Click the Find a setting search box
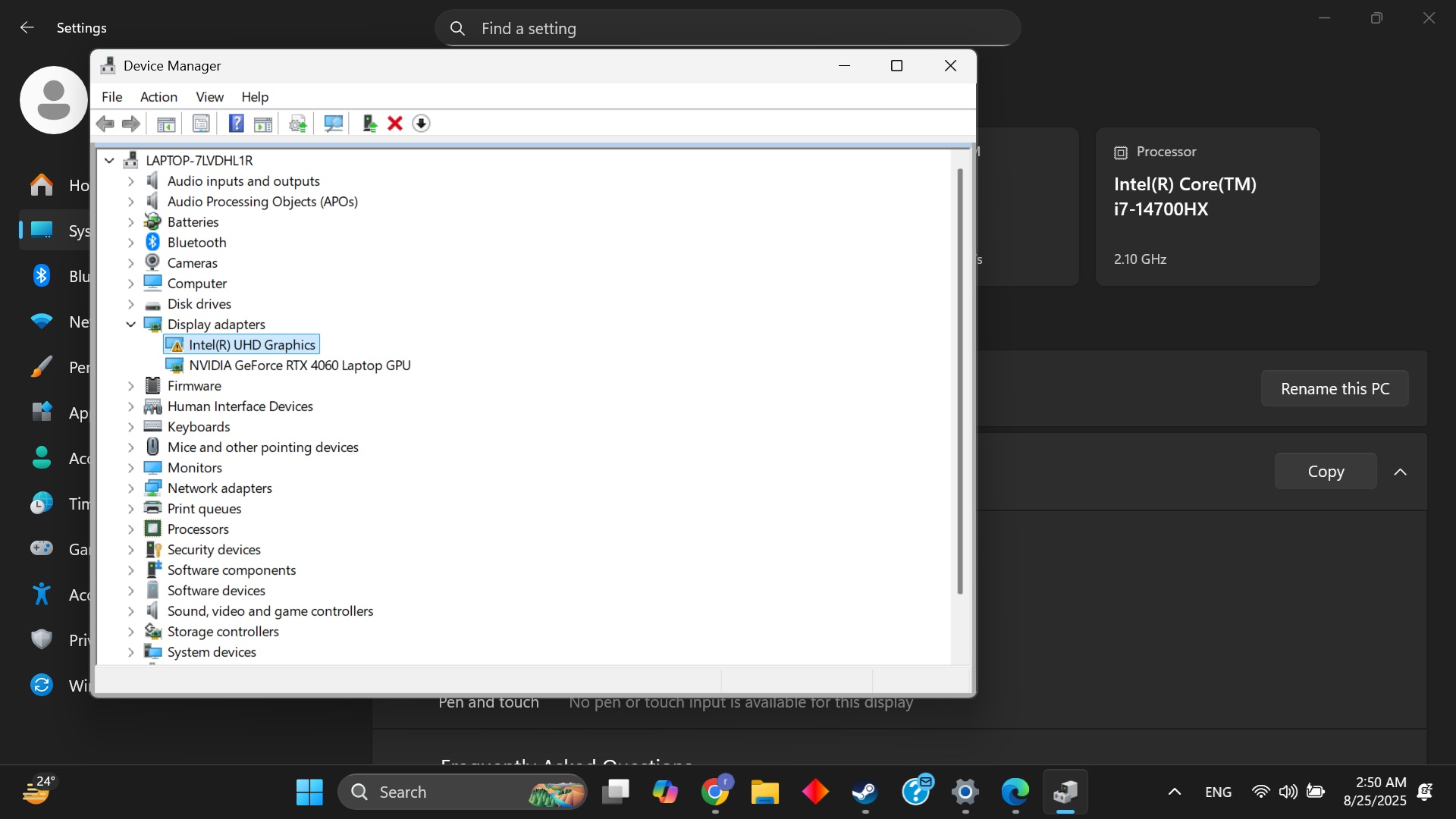This screenshot has height=819, width=1456. coord(726,29)
